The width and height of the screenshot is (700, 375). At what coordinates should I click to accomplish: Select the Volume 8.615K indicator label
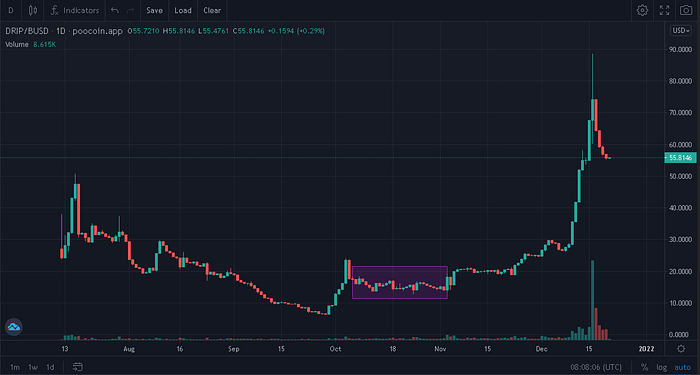pyautogui.click(x=30, y=45)
